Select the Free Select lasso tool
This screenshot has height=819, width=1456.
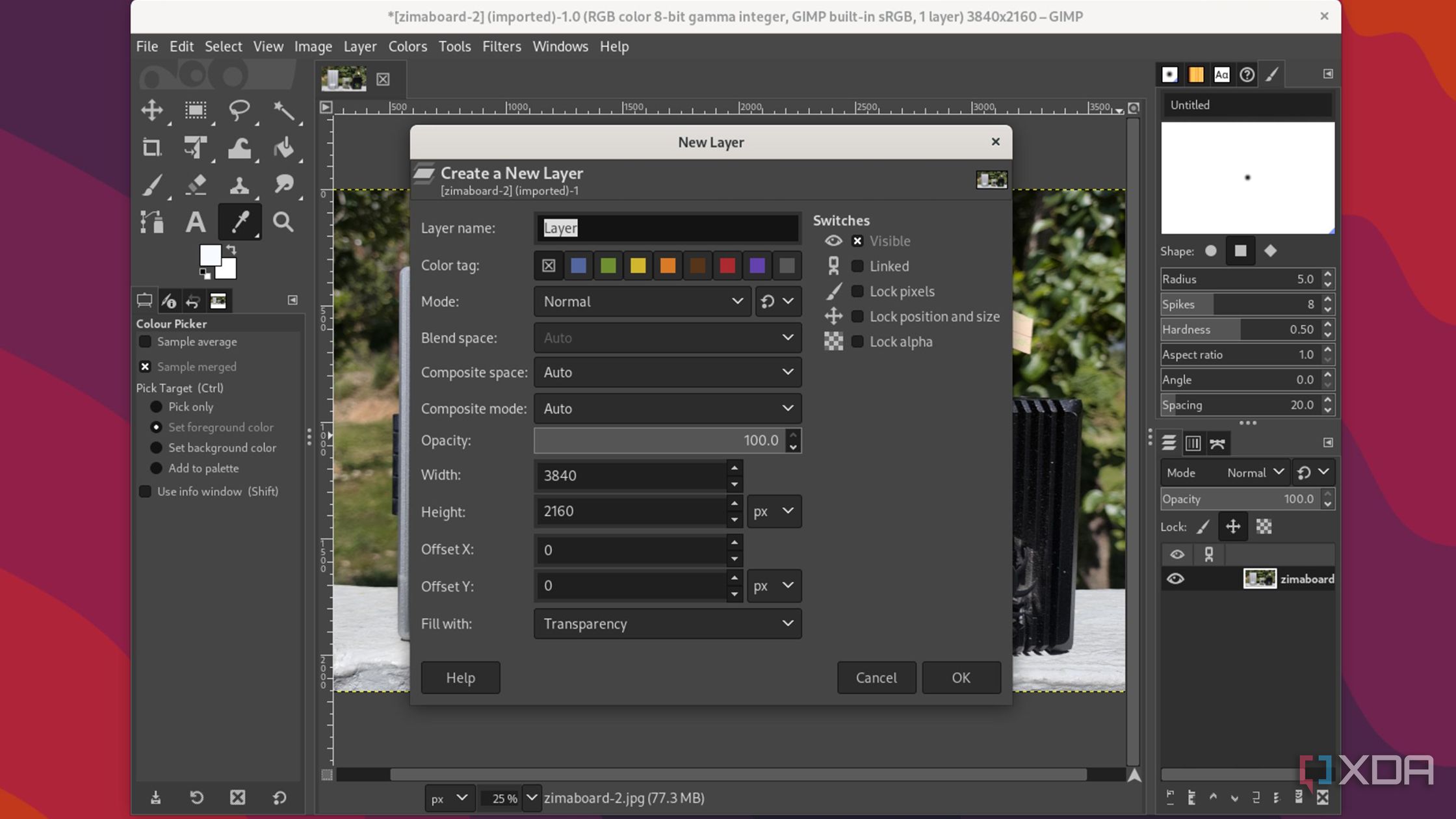[x=239, y=110]
